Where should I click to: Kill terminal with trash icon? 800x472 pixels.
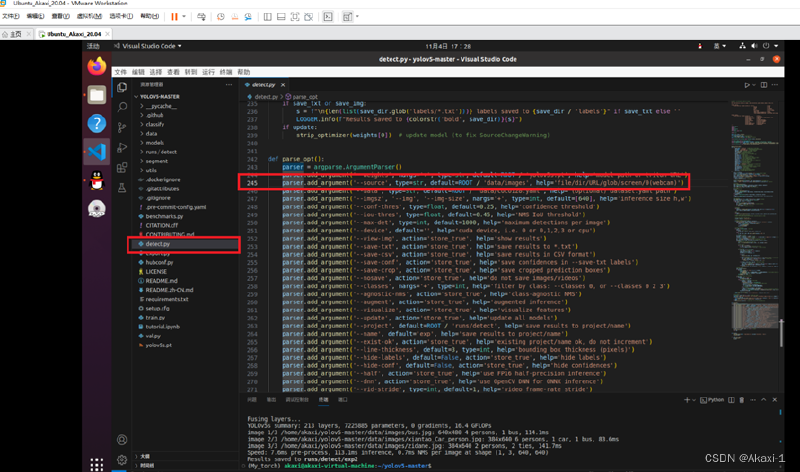click(x=742, y=400)
